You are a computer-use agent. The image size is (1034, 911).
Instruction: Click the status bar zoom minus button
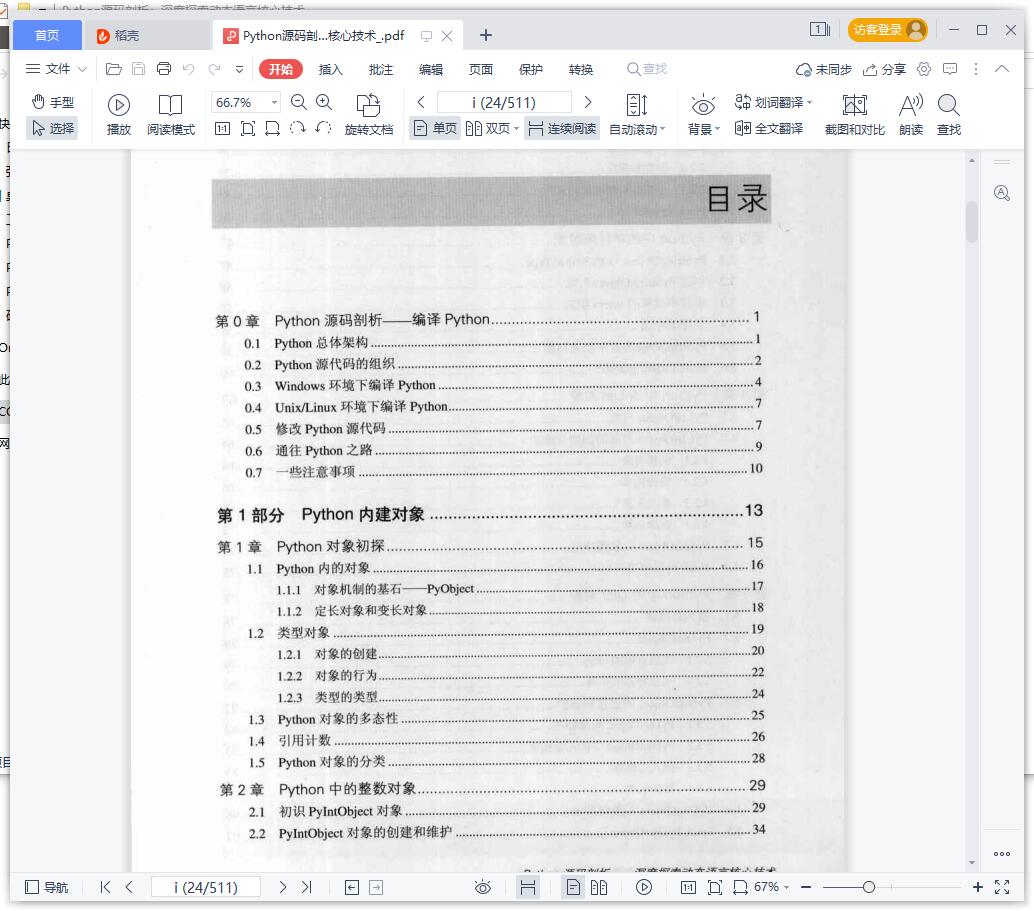(x=805, y=887)
